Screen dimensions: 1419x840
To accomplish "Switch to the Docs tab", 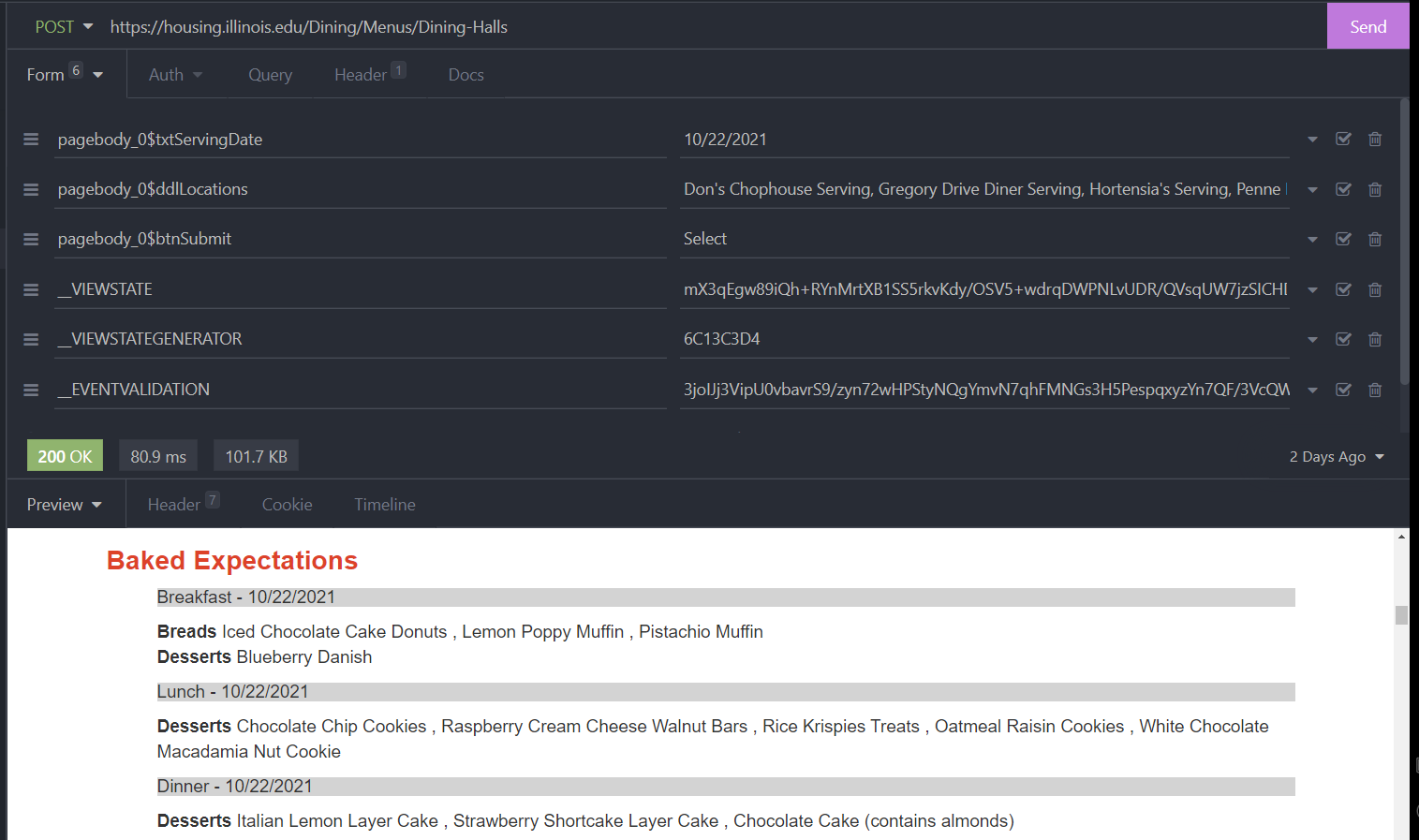I will pyautogui.click(x=466, y=75).
